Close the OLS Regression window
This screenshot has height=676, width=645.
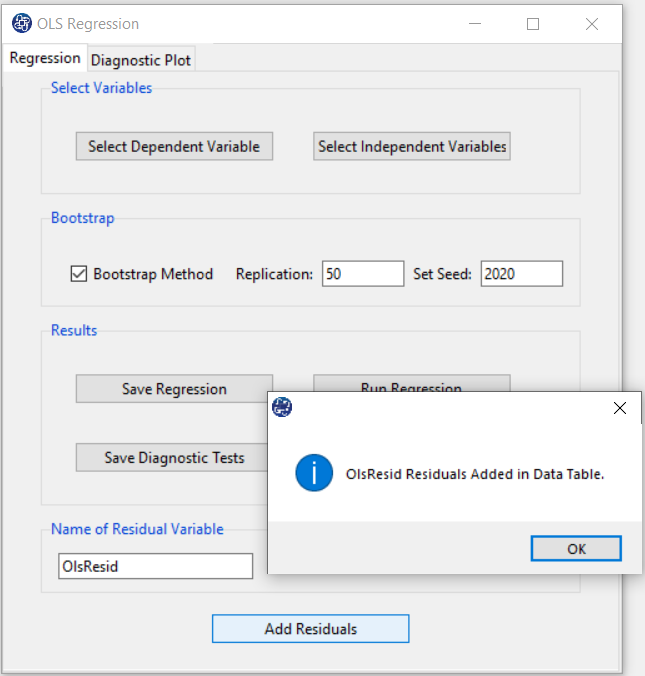(592, 24)
